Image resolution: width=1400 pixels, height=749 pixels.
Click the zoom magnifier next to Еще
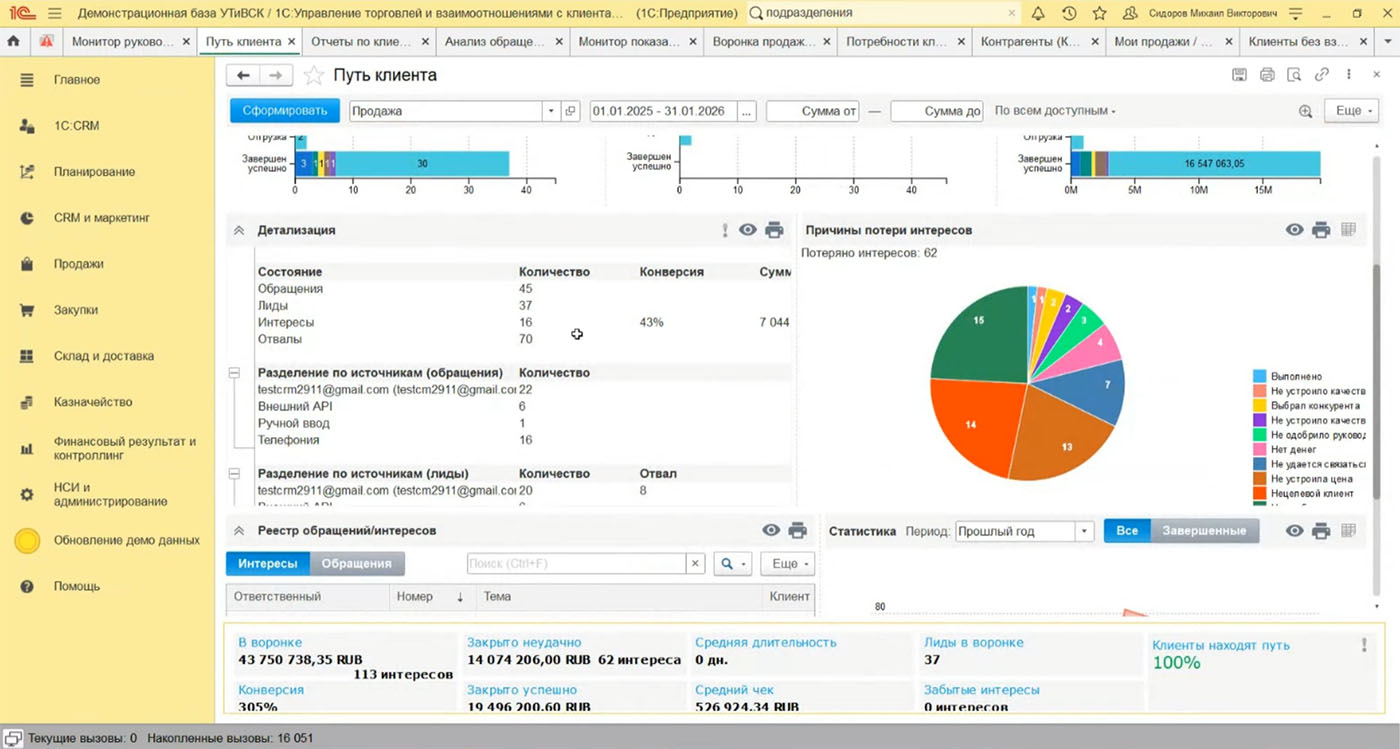pos(1305,111)
